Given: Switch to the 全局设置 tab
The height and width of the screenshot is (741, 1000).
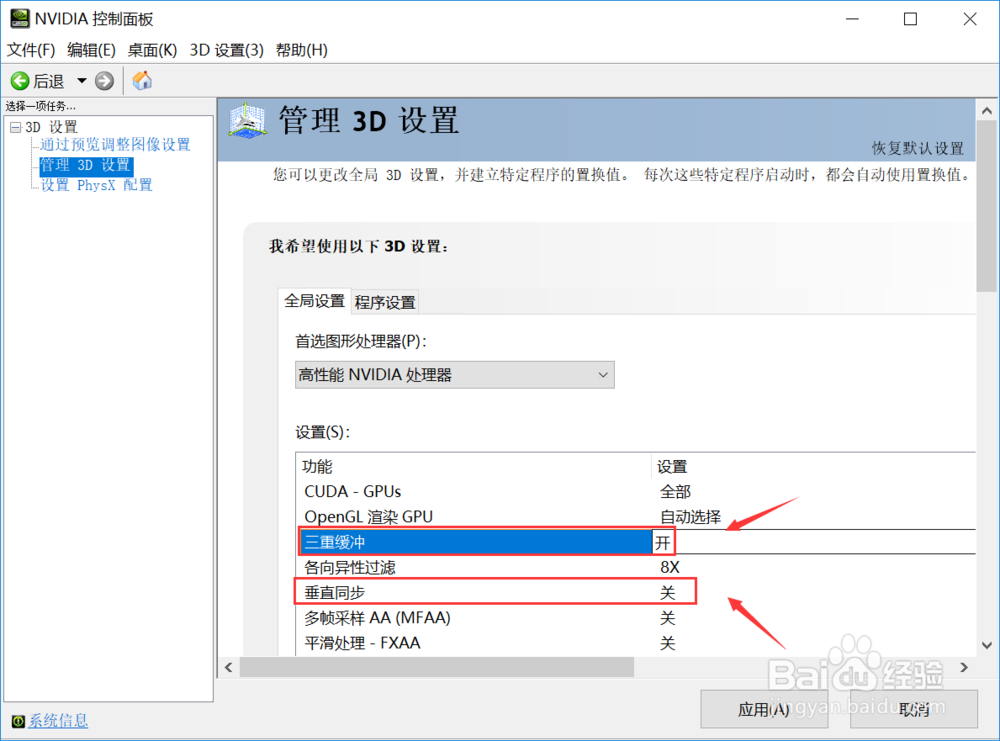Looking at the screenshot, I should tap(314, 301).
